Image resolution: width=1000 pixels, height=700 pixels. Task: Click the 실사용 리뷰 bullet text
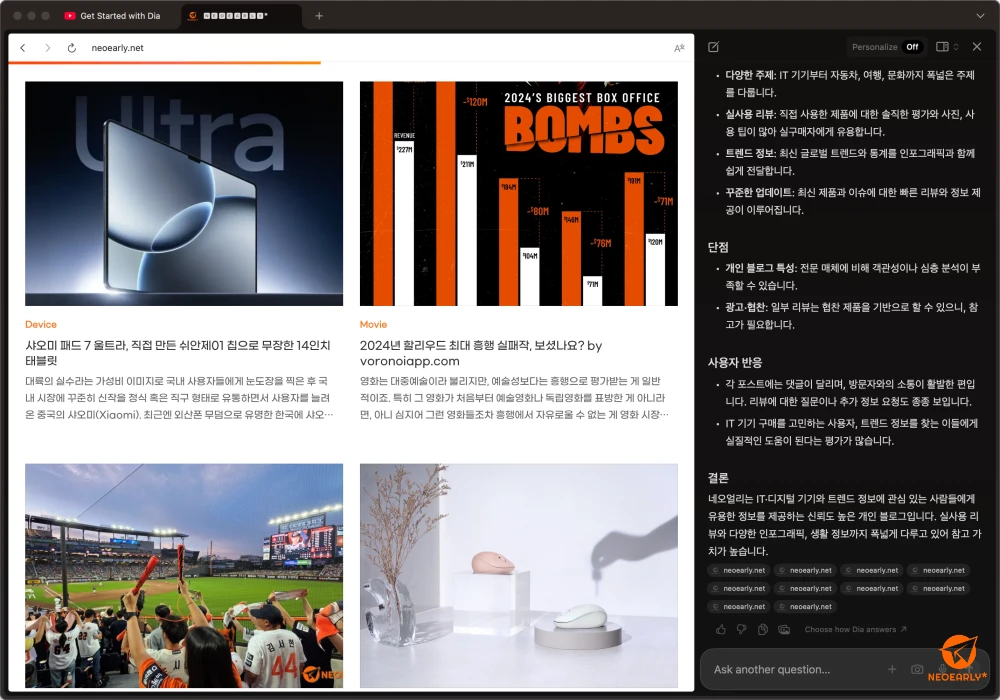pyautogui.click(x=849, y=122)
